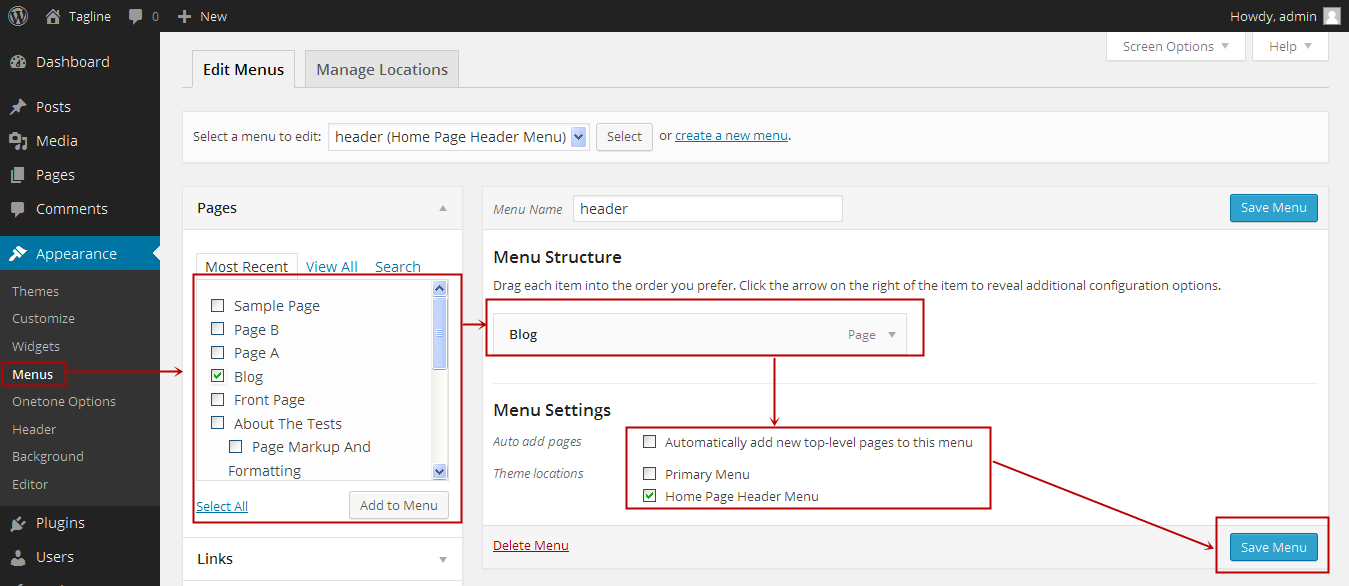Check automatically add new top-level pages
This screenshot has height=586, width=1349.
click(650, 442)
